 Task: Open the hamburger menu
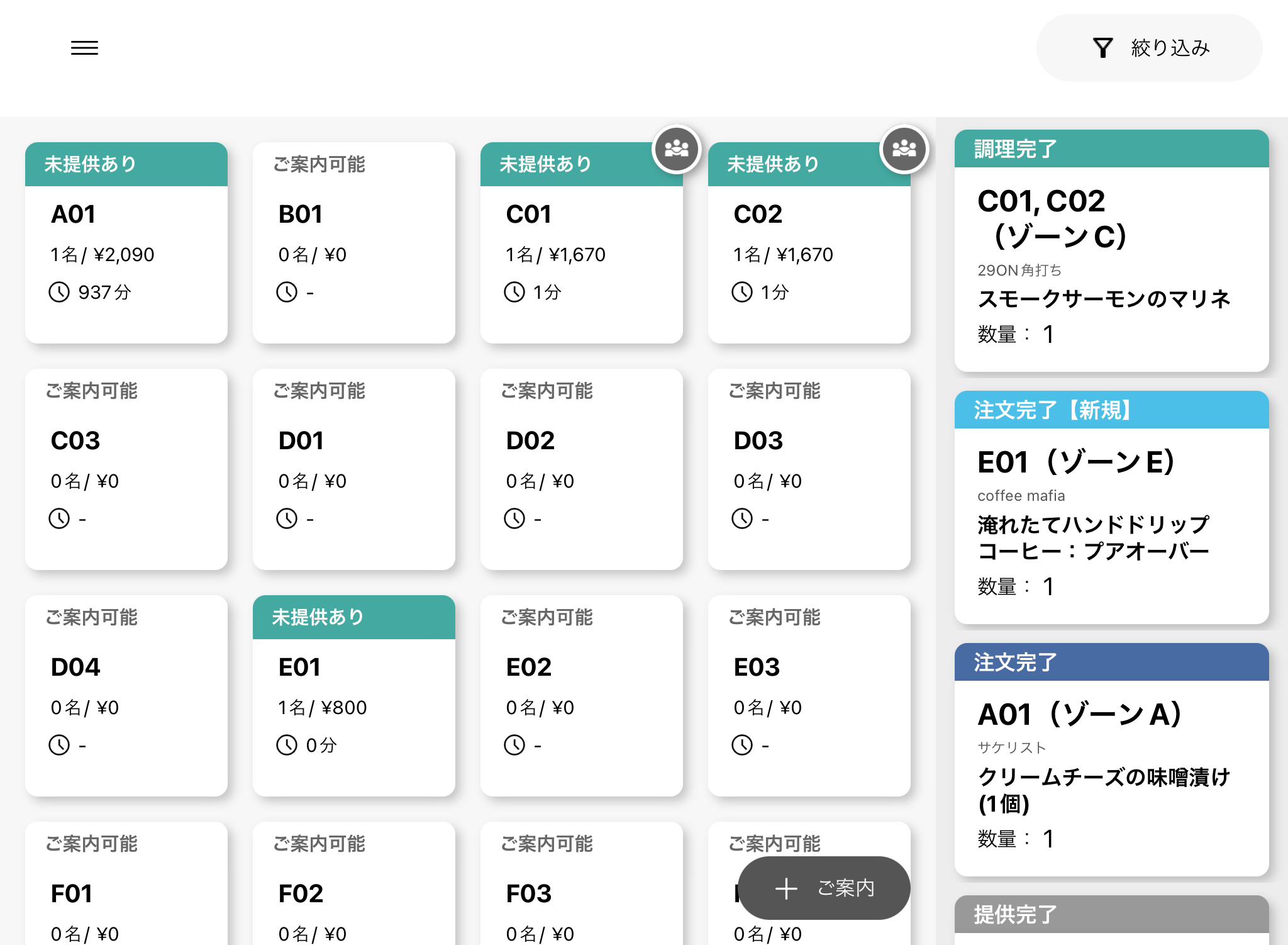click(x=84, y=48)
